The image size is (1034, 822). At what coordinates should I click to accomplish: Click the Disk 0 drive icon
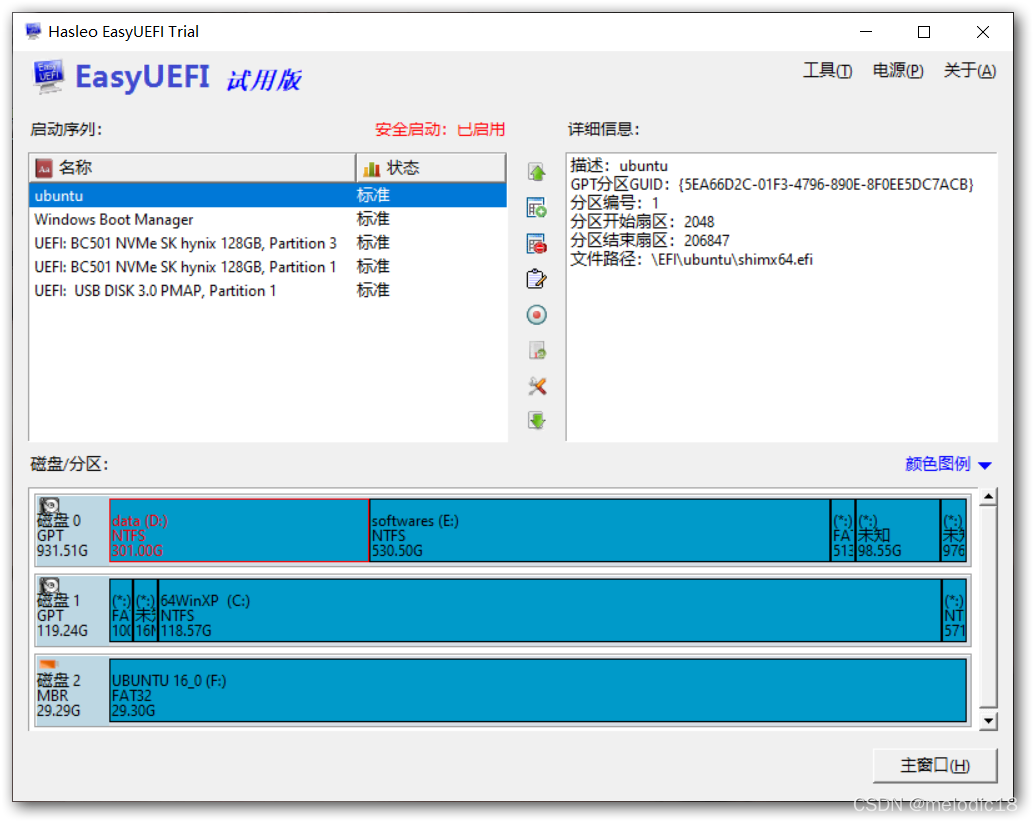click(x=49, y=506)
